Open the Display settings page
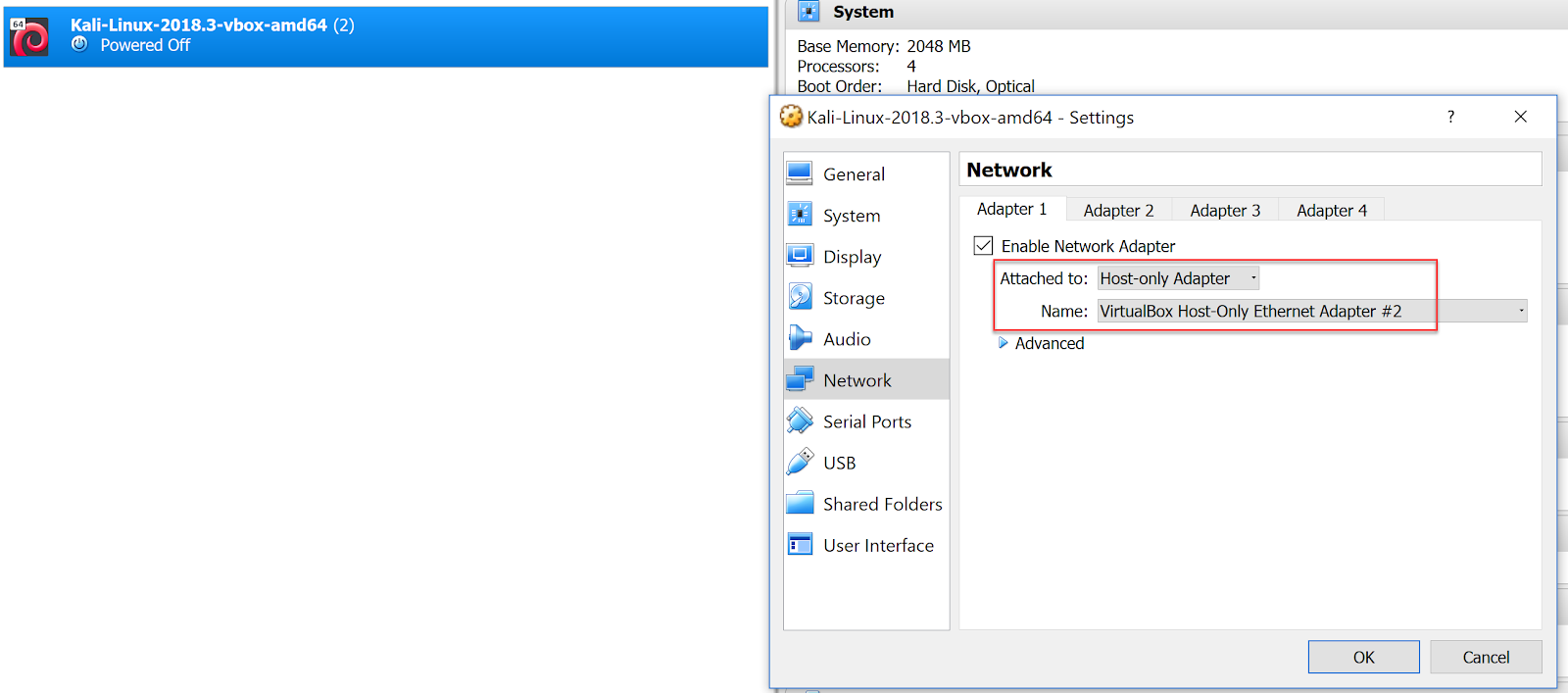 point(866,256)
